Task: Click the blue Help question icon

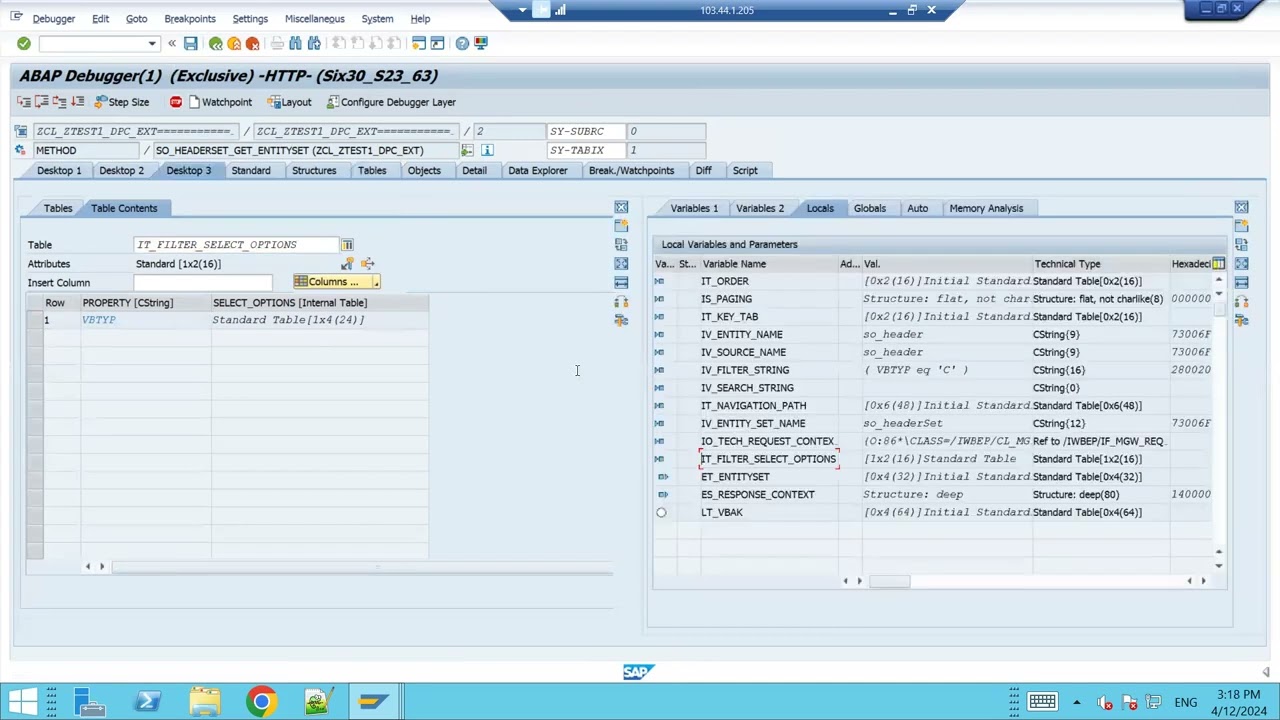Action: (462, 43)
